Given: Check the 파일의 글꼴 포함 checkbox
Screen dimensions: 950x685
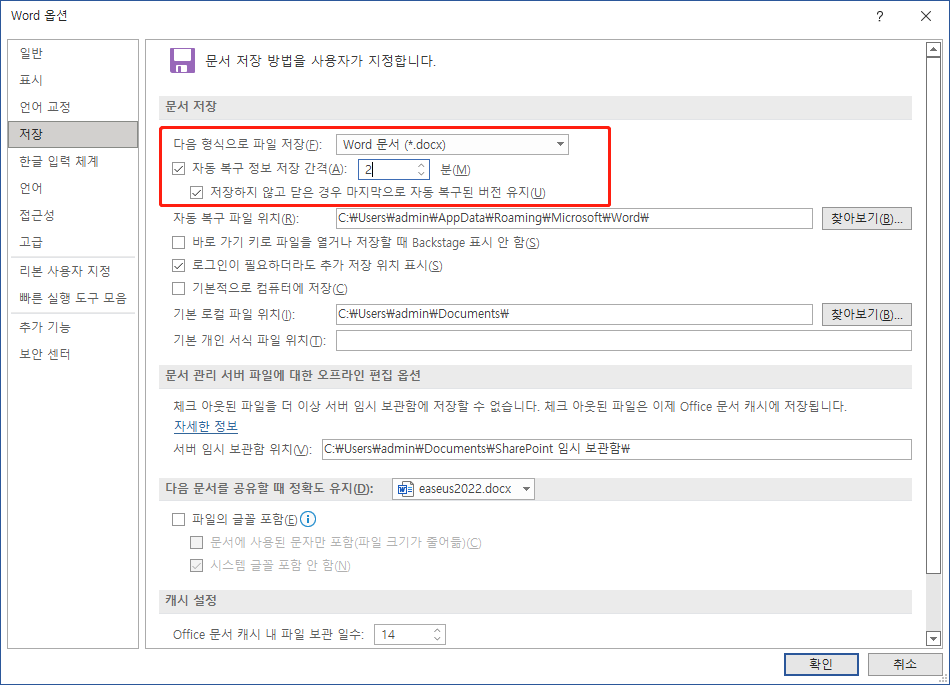Looking at the screenshot, I should (177, 519).
